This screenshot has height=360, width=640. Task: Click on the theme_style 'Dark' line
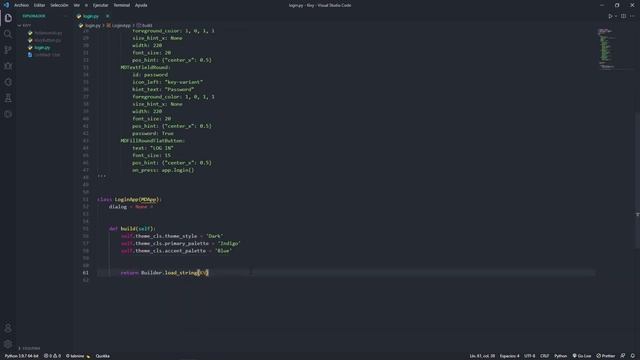[x=172, y=236]
